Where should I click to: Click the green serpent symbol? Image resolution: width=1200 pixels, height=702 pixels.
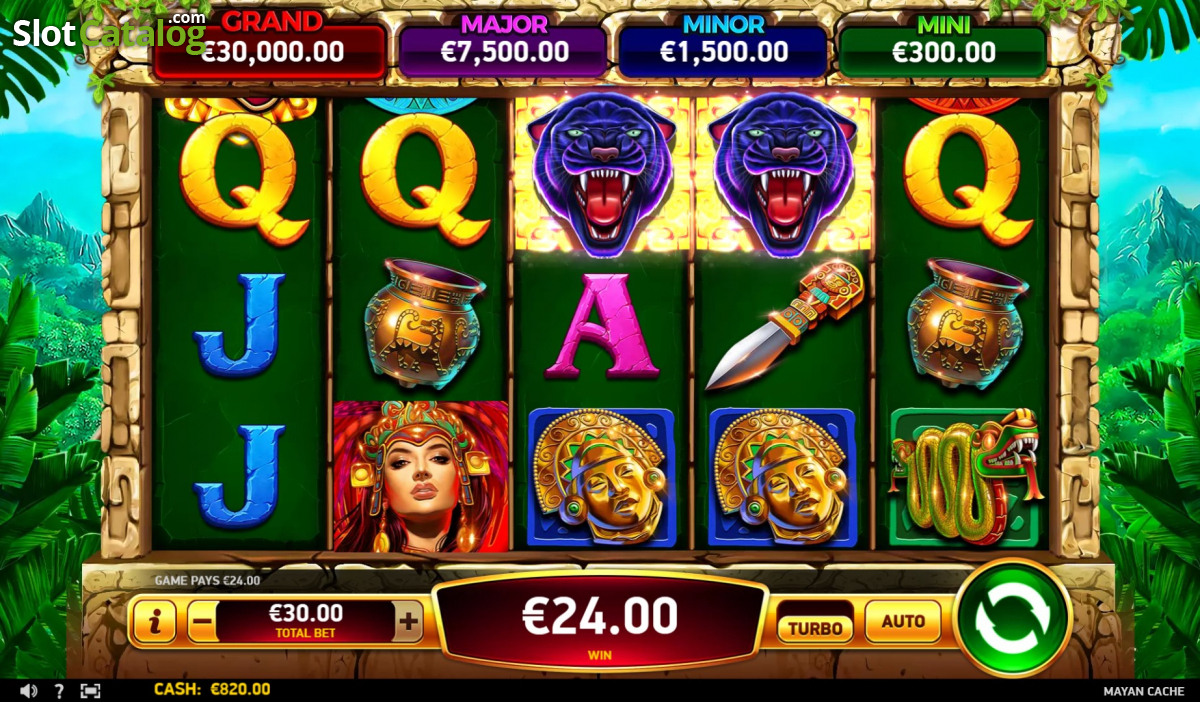pyautogui.click(x=966, y=477)
